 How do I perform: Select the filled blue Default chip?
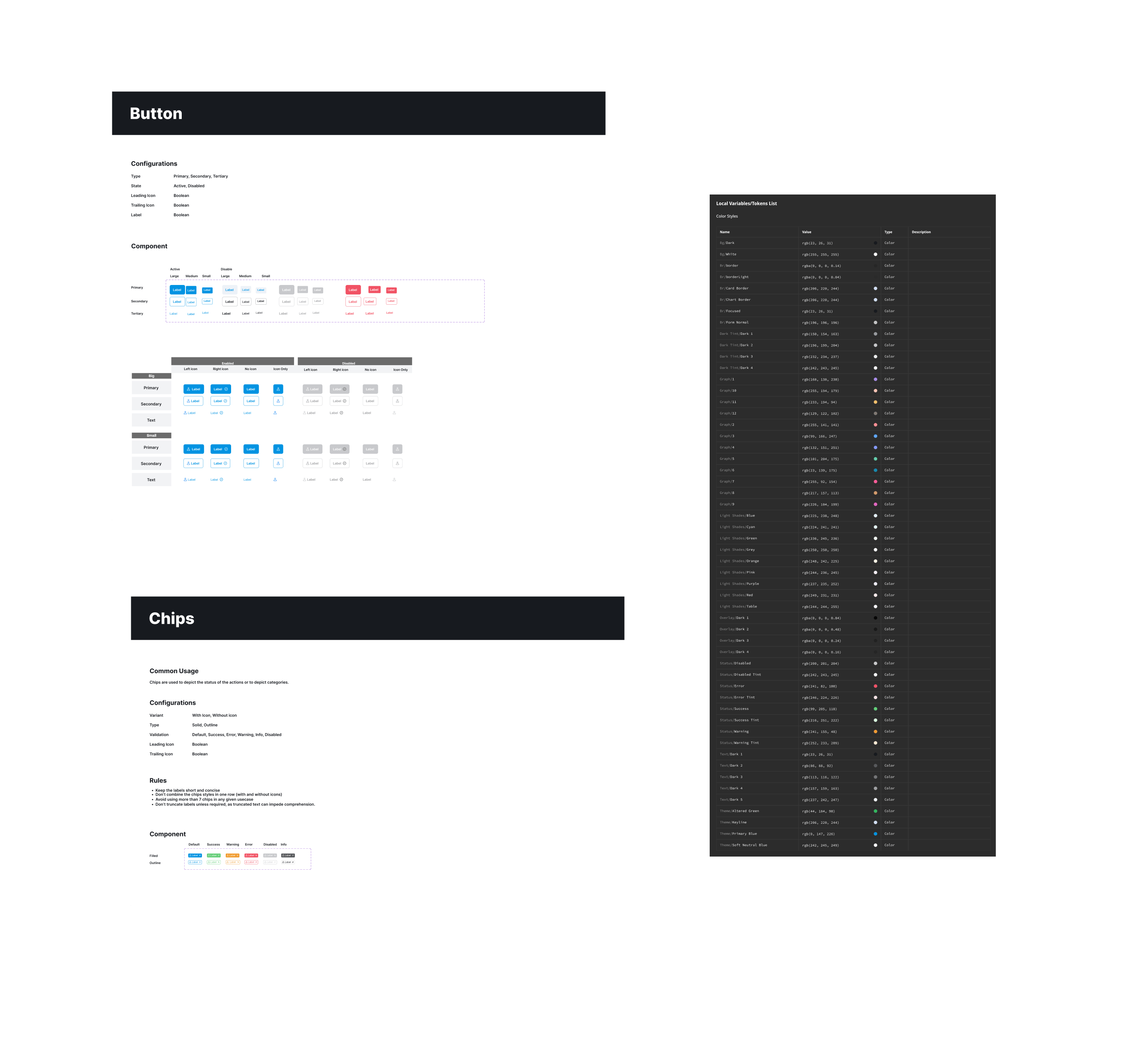coord(195,855)
